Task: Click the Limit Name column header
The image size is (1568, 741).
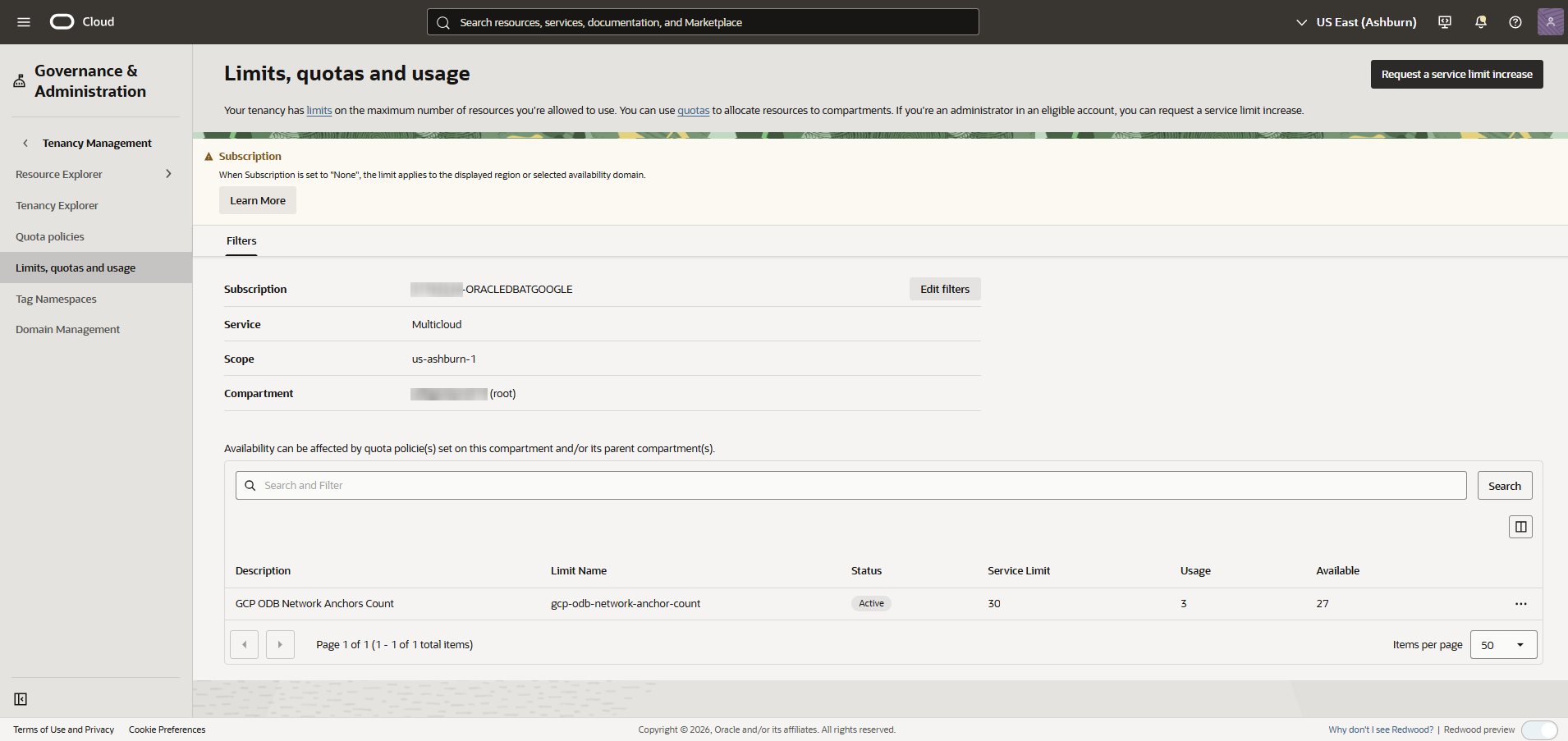Action: [579, 571]
